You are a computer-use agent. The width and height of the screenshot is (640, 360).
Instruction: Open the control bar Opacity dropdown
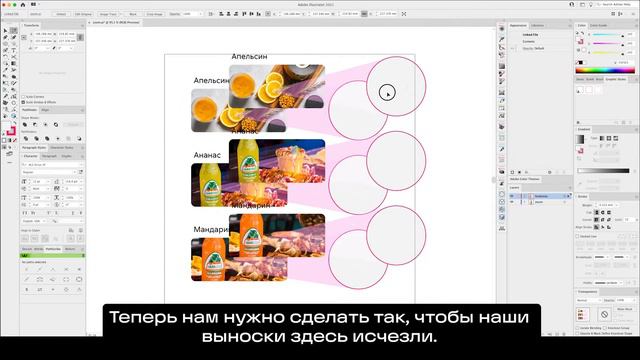(x=192, y=14)
